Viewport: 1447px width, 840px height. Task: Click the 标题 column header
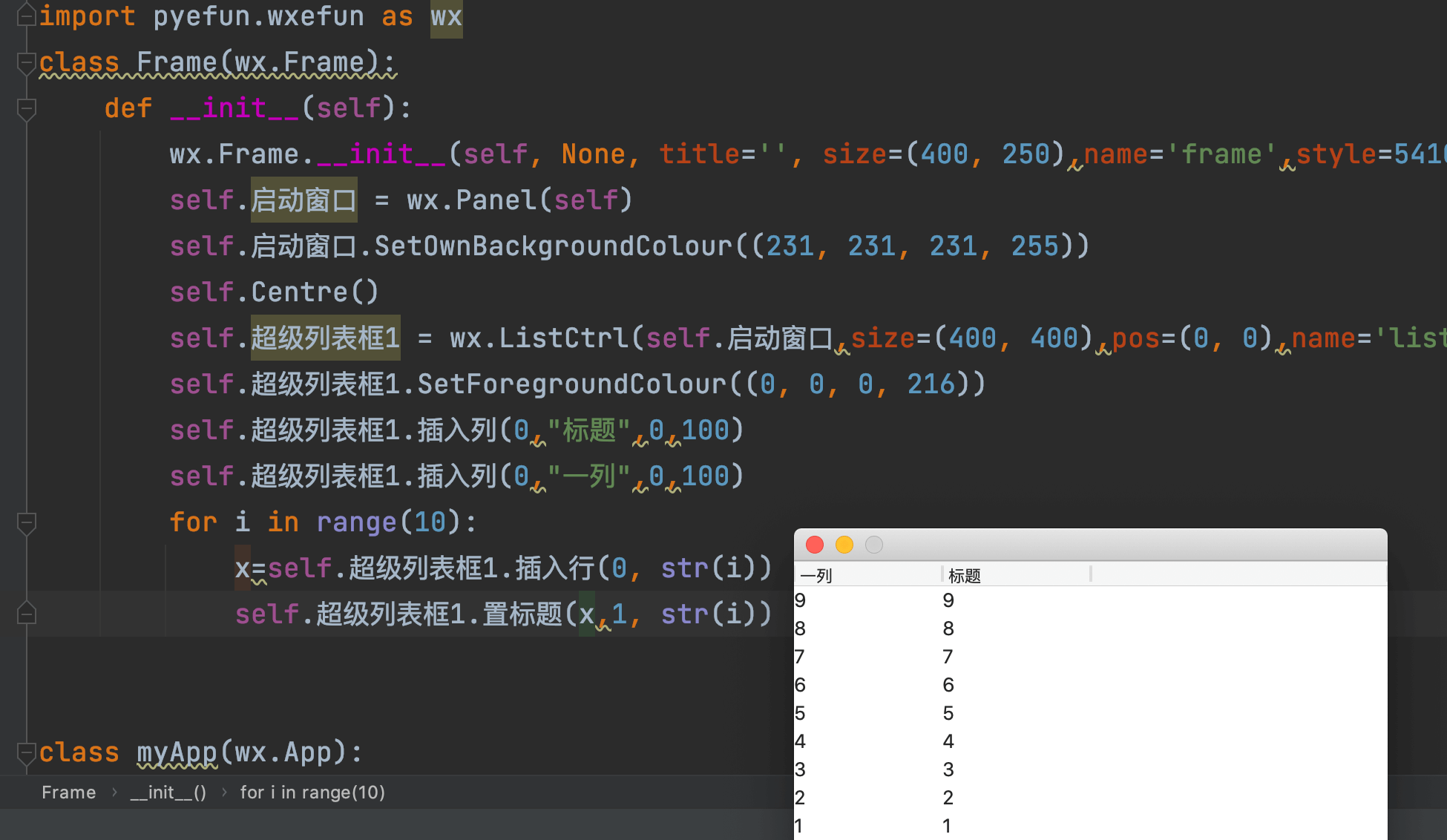(x=1016, y=575)
